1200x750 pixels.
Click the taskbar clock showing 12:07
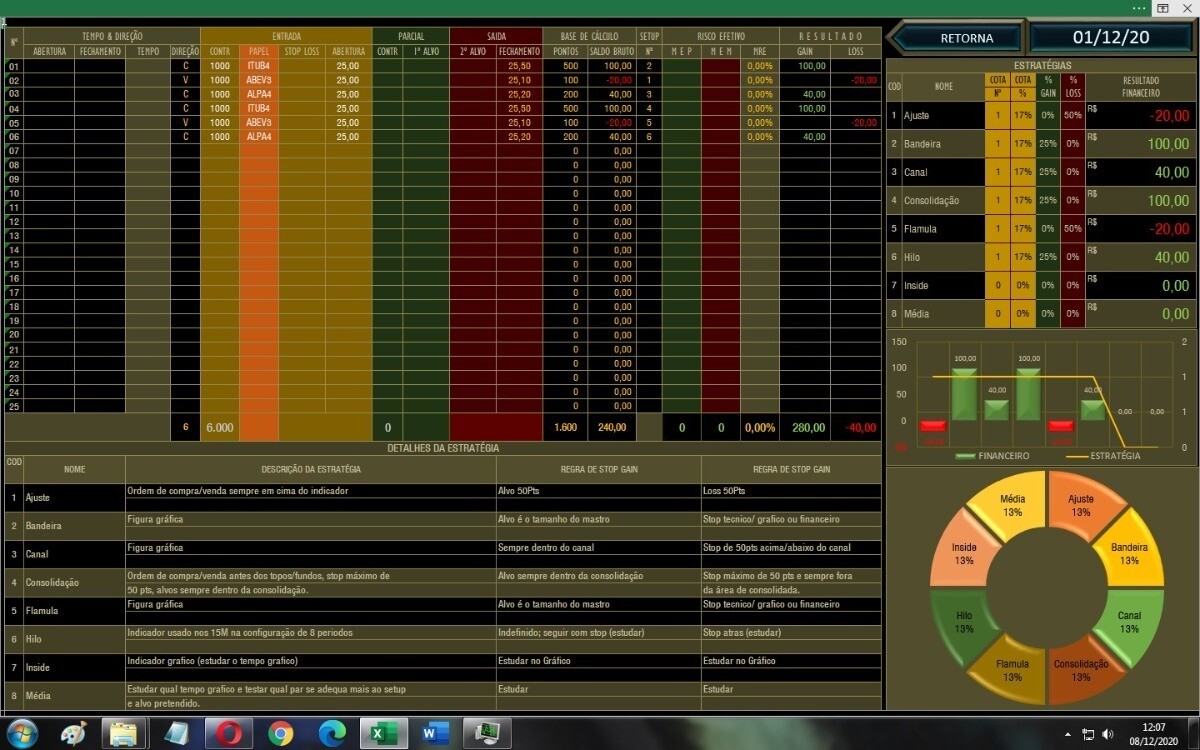pyautogui.click(x=1154, y=734)
